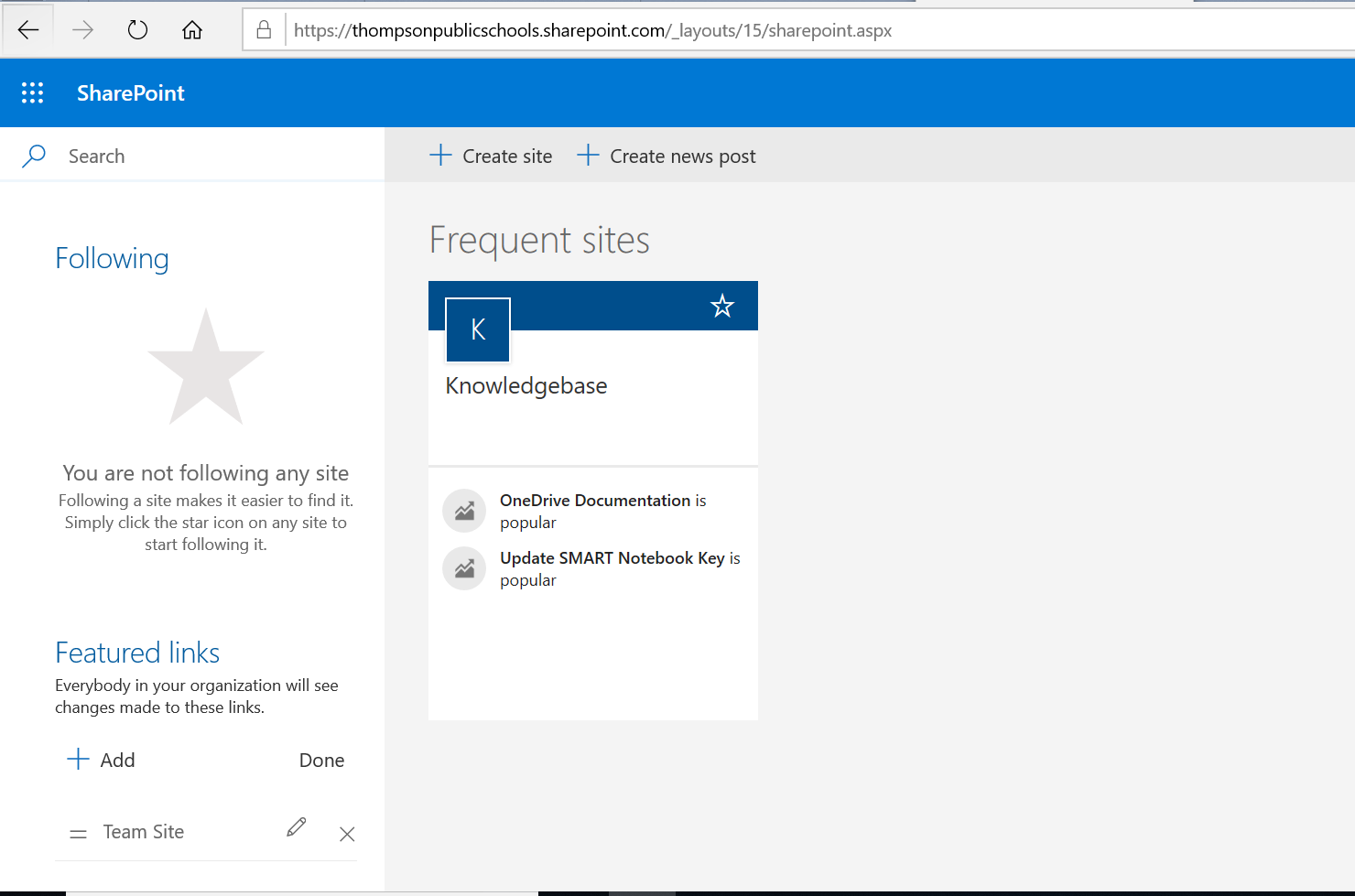View site security via the lock icon
This screenshot has height=896, width=1355.
264,30
